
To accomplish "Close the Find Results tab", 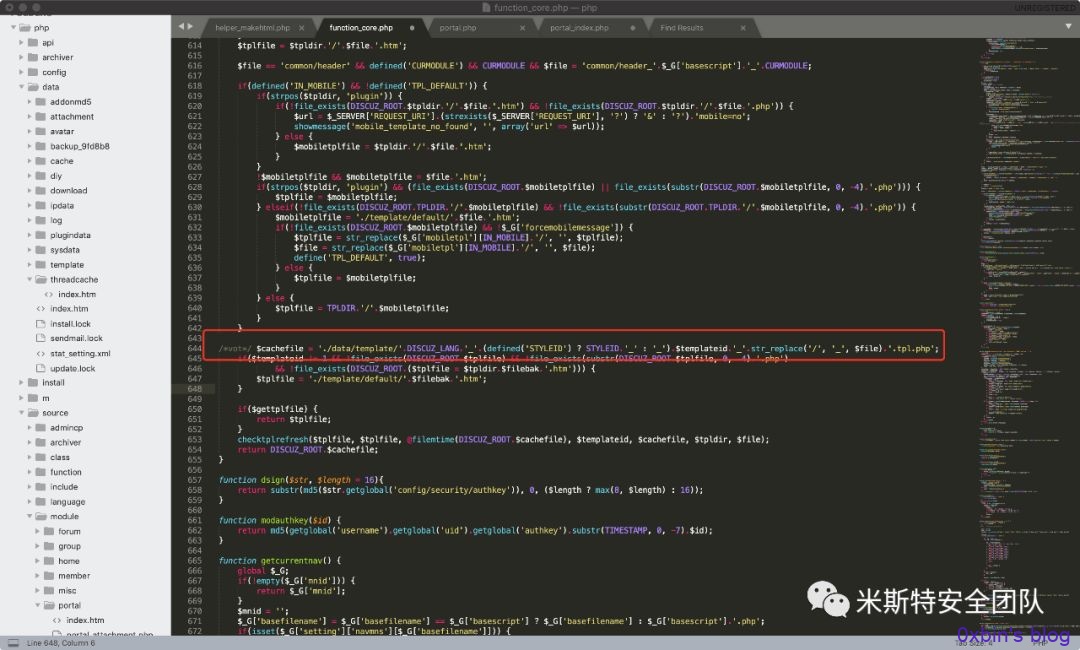I will [x=743, y=28].
